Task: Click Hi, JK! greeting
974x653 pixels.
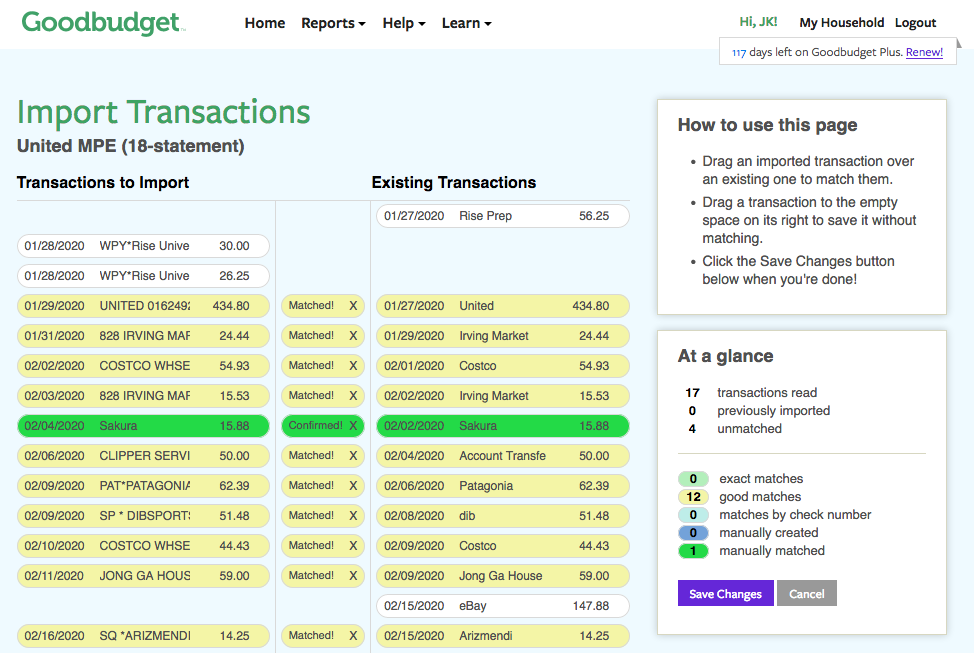Action: [758, 22]
